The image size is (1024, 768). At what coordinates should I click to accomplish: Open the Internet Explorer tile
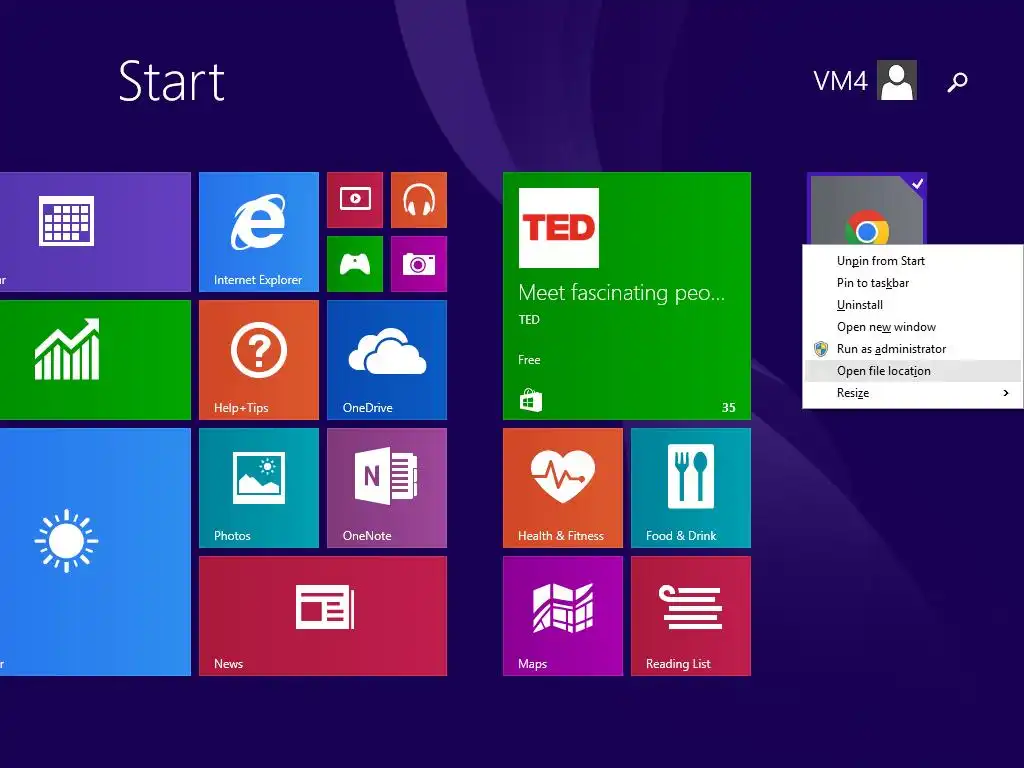click(x=259, y=232)
